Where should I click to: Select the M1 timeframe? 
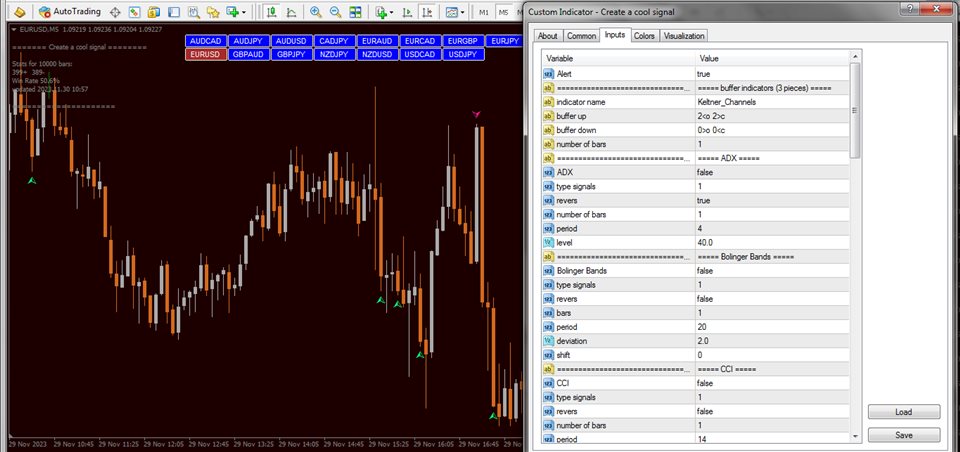tap(484, 12)
